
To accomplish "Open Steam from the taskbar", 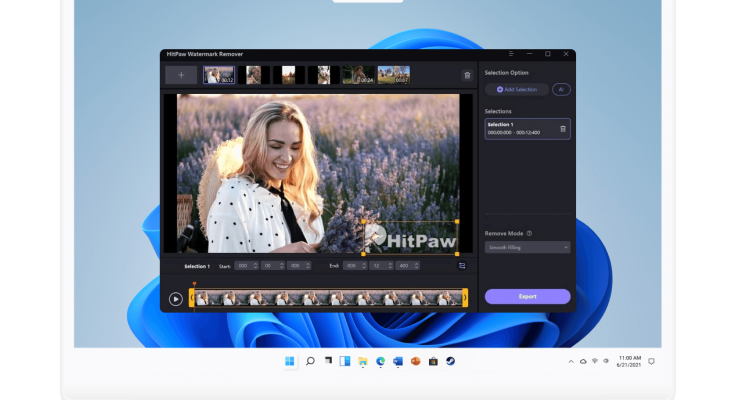I will 450,361.
